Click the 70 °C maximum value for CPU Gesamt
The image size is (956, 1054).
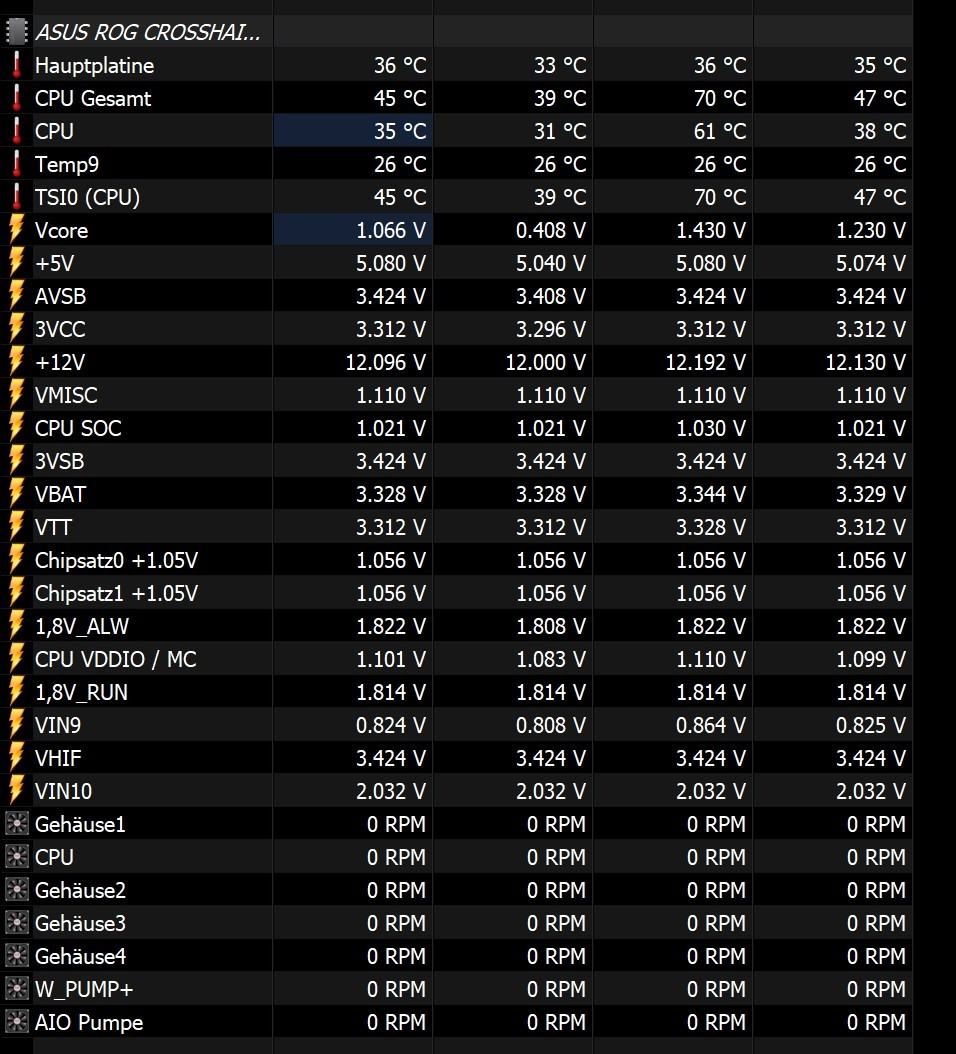(x=720, y=98)
